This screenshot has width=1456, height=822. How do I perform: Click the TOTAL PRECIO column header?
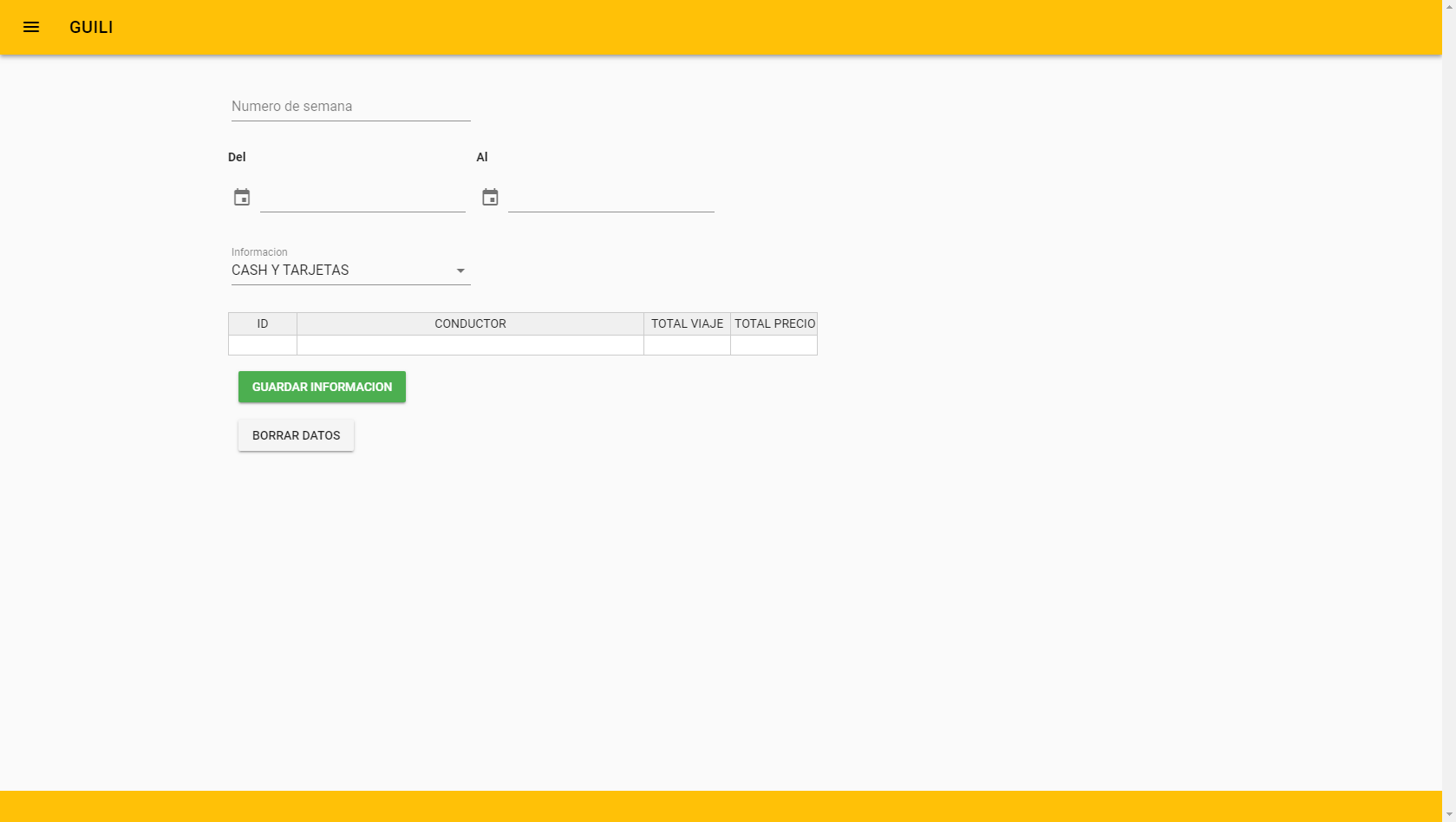774,323
